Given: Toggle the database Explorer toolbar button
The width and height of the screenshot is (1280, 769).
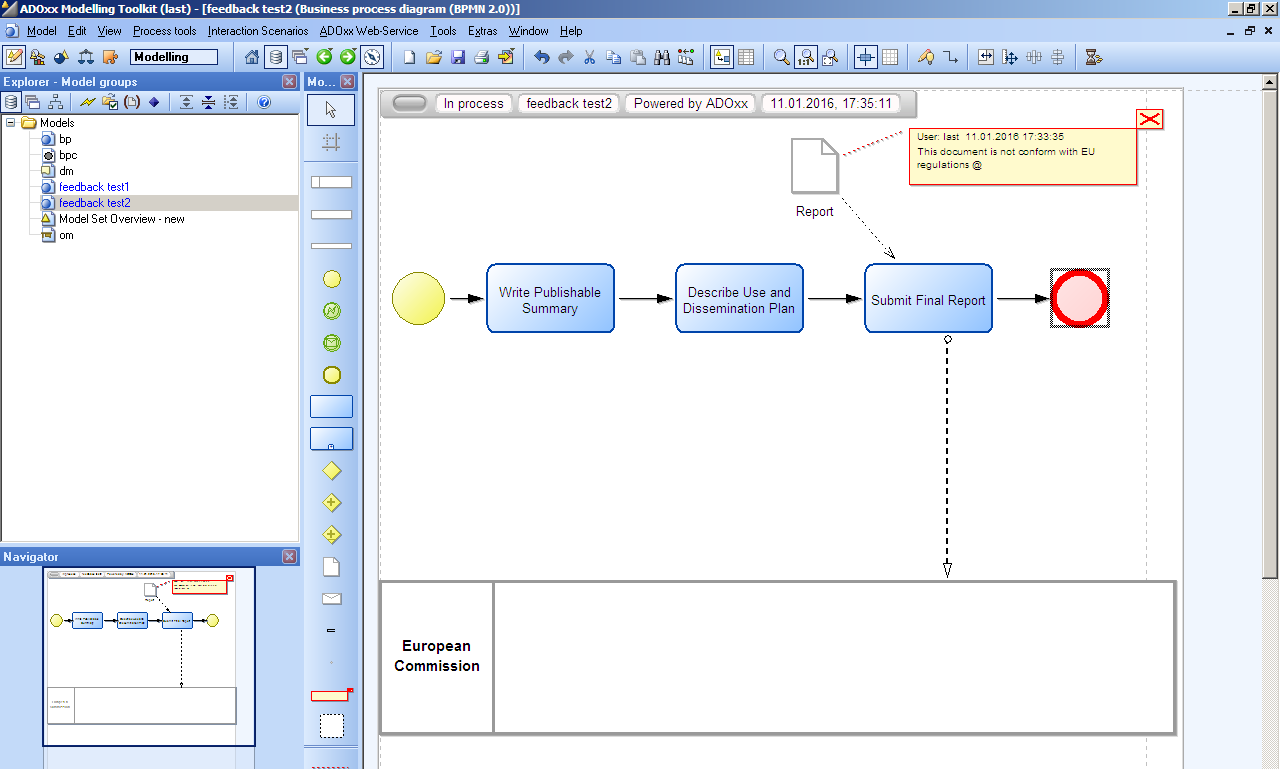Looking at the screenshot, I should point(276,57).
